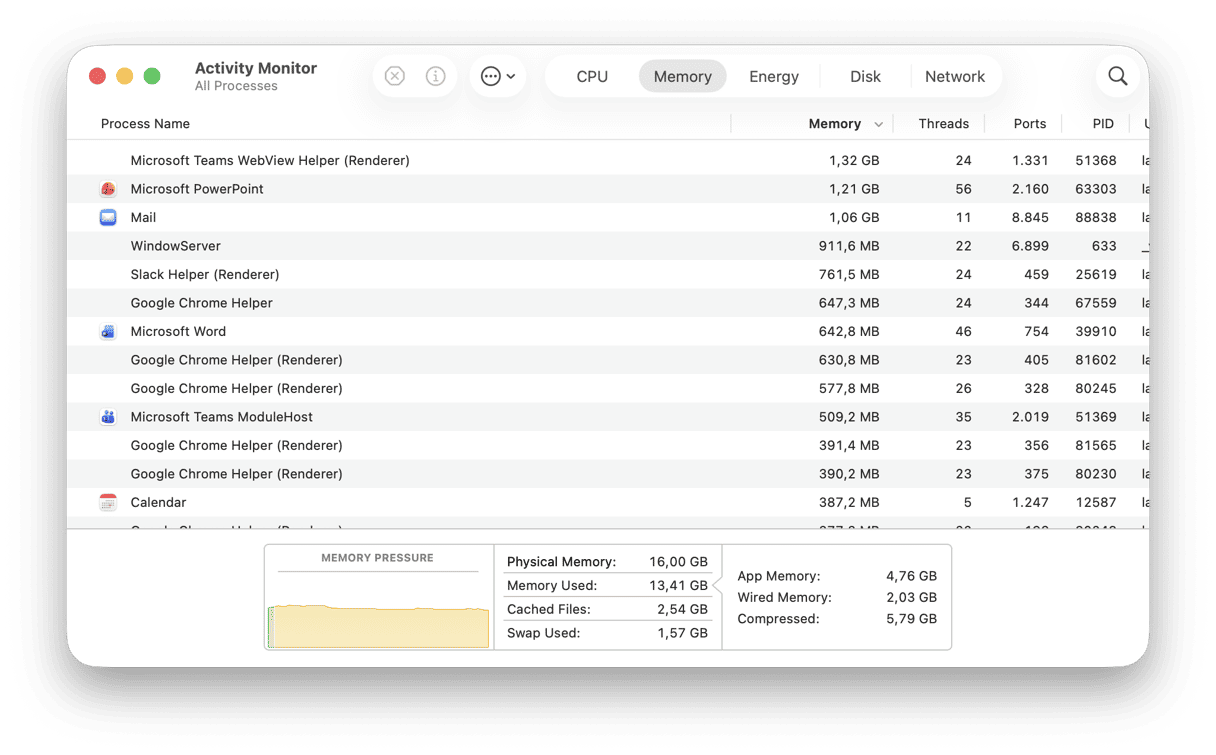Click the Mail app icon
Viewport: 1216px width, 755px height.
tap(108, 217)
